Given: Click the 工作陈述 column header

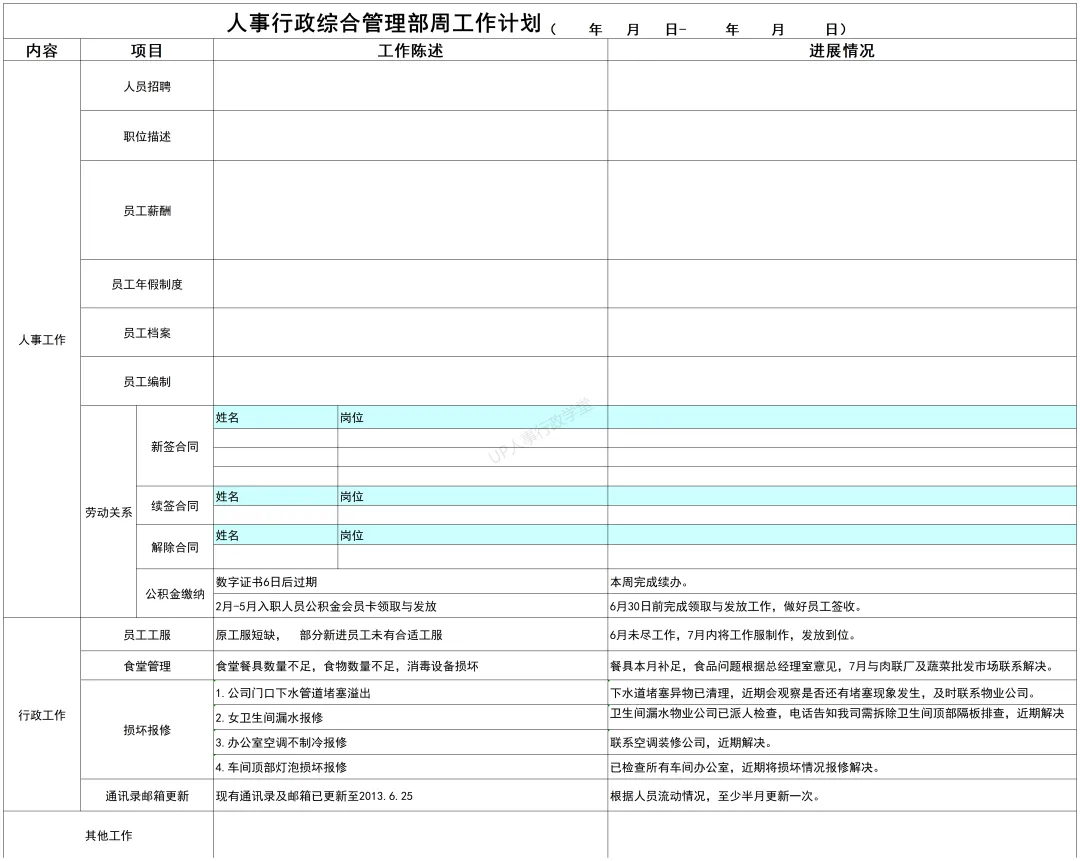Looking at the screenshot, I should pyautogui.click(x=411, y=50).
